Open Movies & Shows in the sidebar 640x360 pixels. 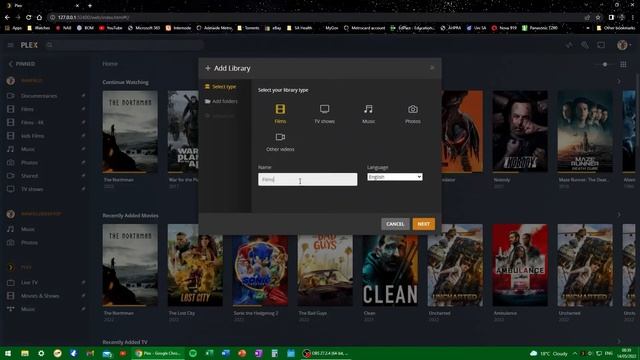coord(40,296)
